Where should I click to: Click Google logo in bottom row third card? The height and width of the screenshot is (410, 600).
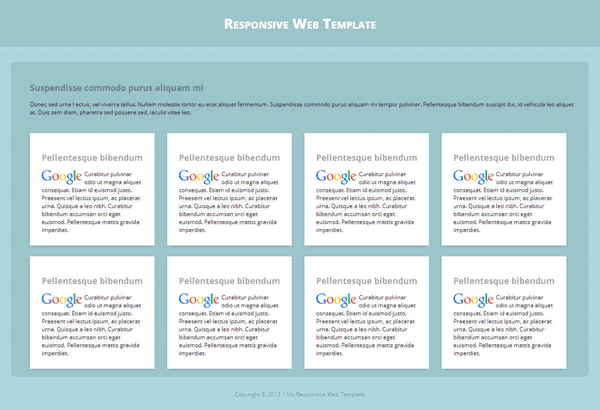click(336, 300)
